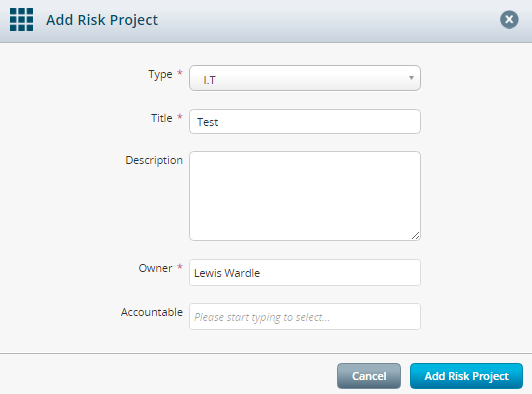
Task: Click the Description box resize handle
Action: pos(416,236)
